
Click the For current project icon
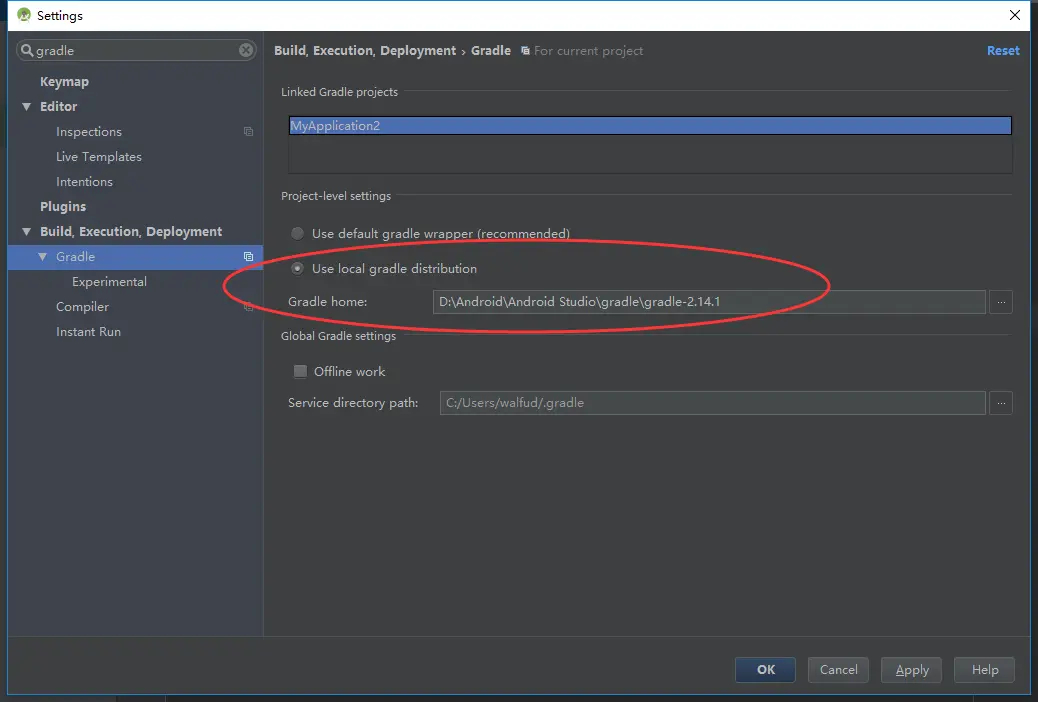point(525,51)
